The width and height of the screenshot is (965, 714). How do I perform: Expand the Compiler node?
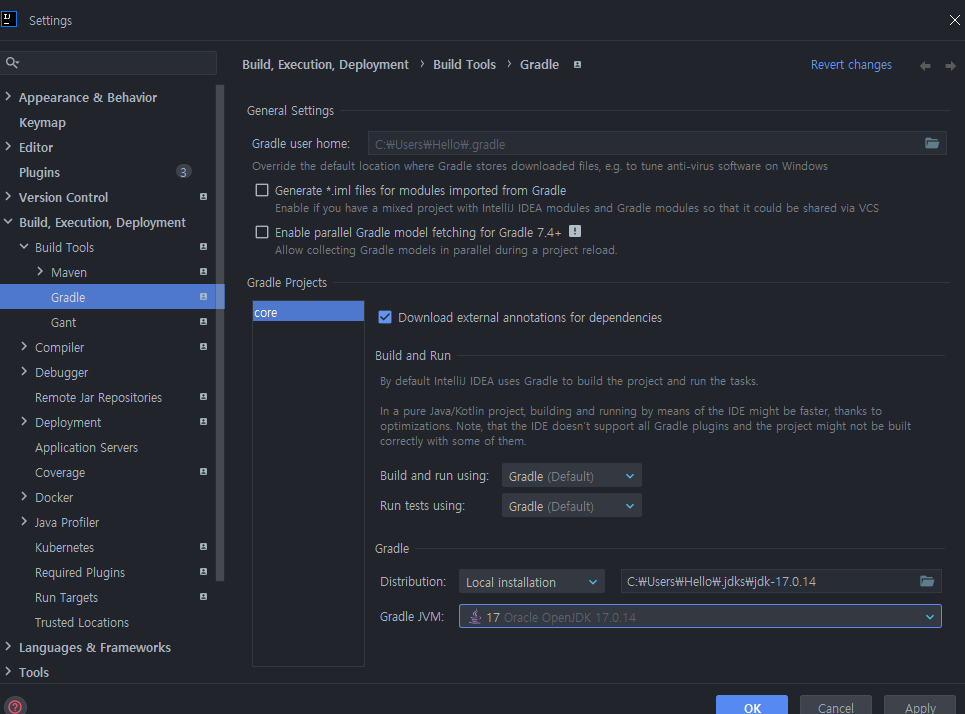[x=24, y=347]
